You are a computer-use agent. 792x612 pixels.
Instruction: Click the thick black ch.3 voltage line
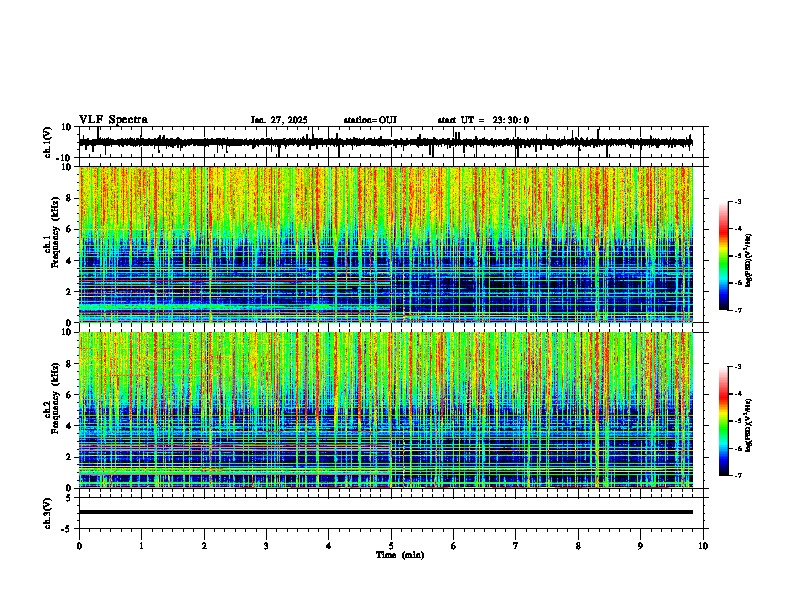[x=385, y=512]
